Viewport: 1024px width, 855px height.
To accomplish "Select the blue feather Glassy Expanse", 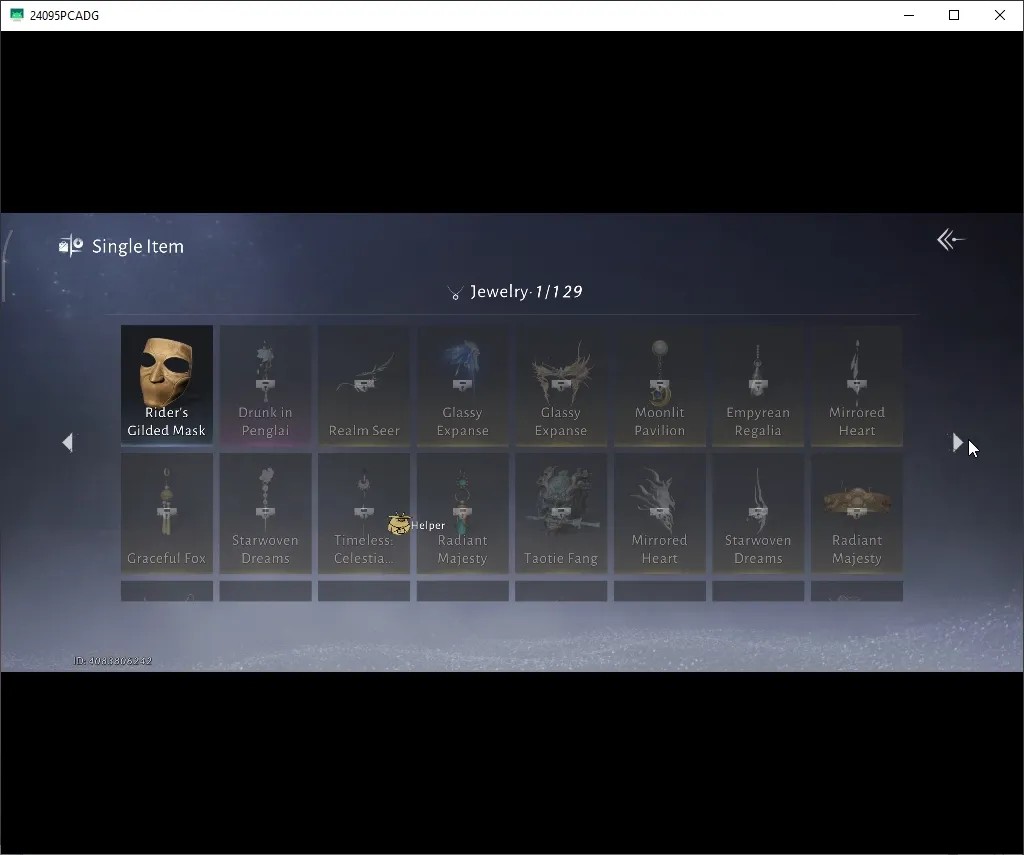I will pyautogui.click(x=462, y=385).
